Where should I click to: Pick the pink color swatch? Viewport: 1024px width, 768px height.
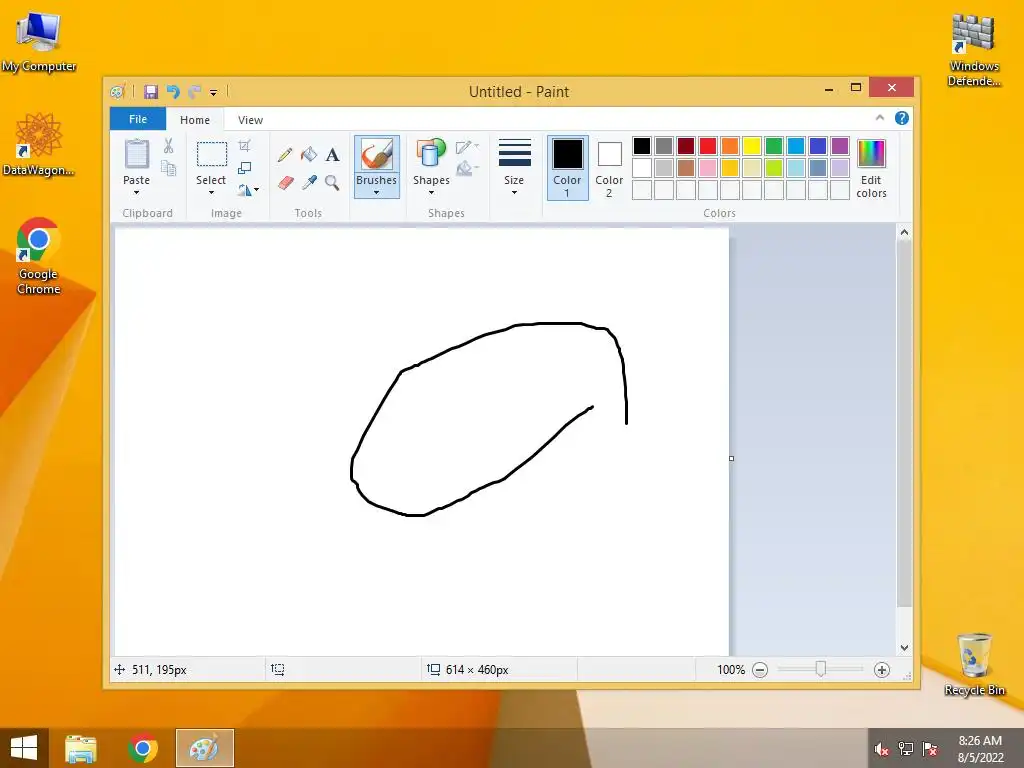[x=708, y=168]
